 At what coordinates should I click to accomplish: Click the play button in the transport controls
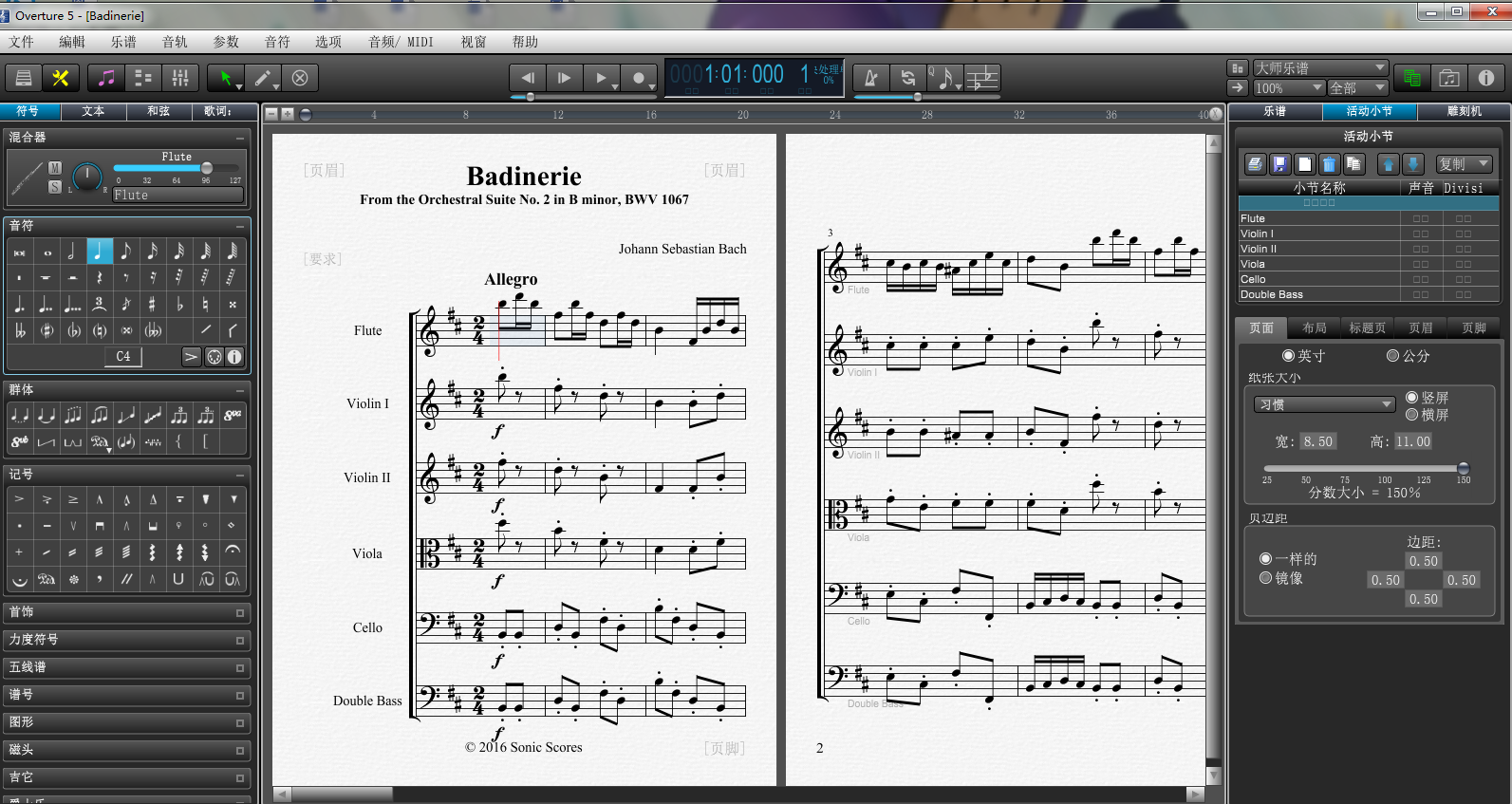(601, 78)
